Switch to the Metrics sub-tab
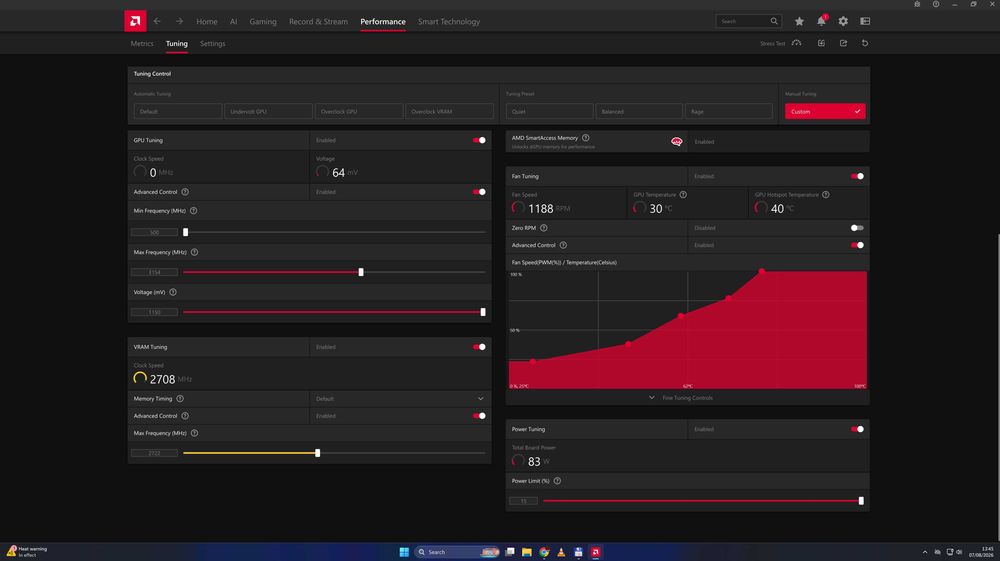 coord(142,43)
